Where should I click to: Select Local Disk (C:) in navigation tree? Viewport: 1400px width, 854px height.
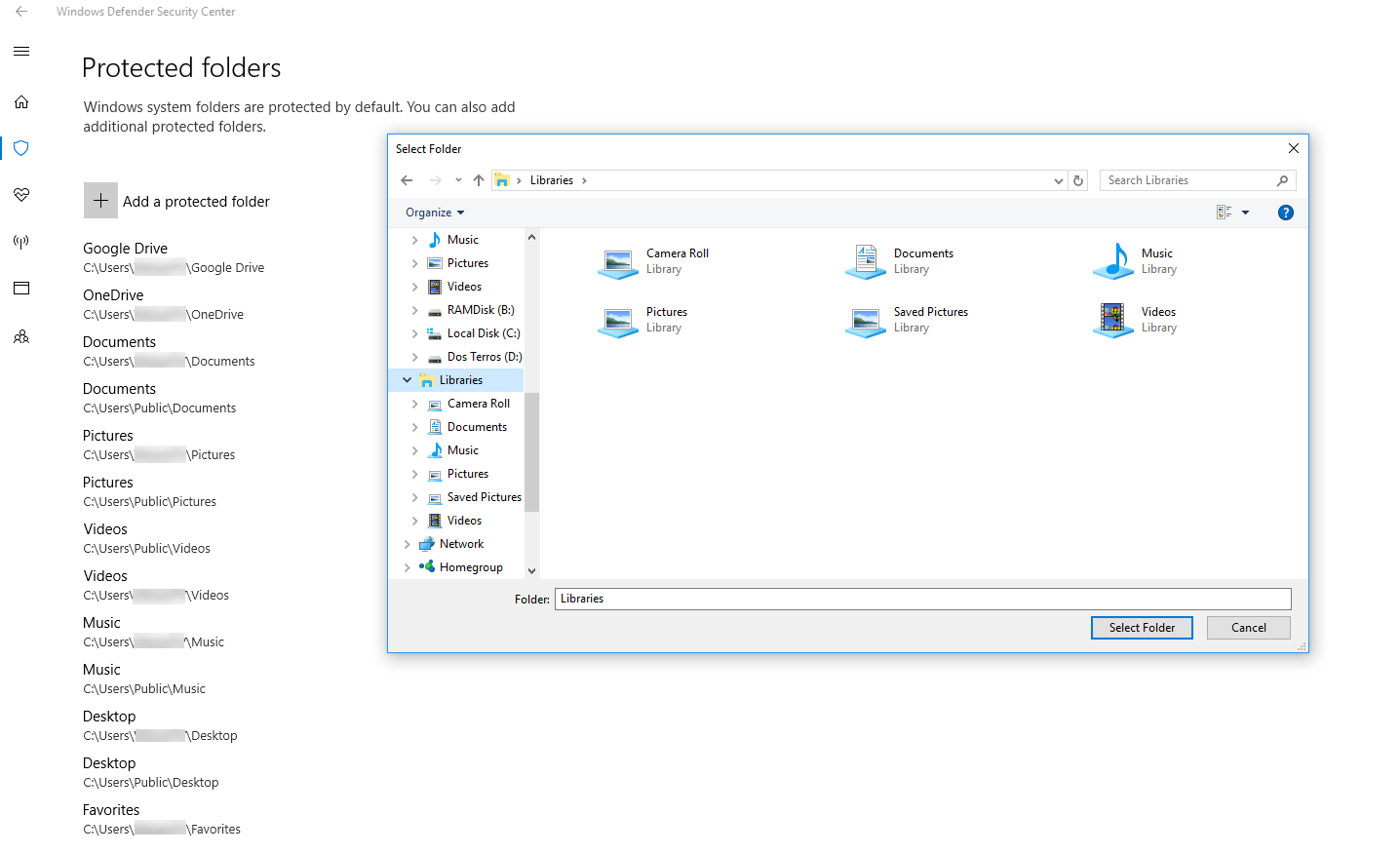(483, 333)
